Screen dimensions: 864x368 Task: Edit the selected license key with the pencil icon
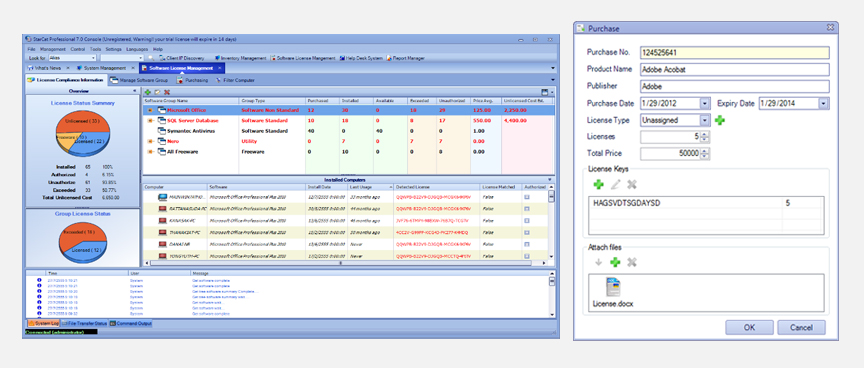coord(615,185)
